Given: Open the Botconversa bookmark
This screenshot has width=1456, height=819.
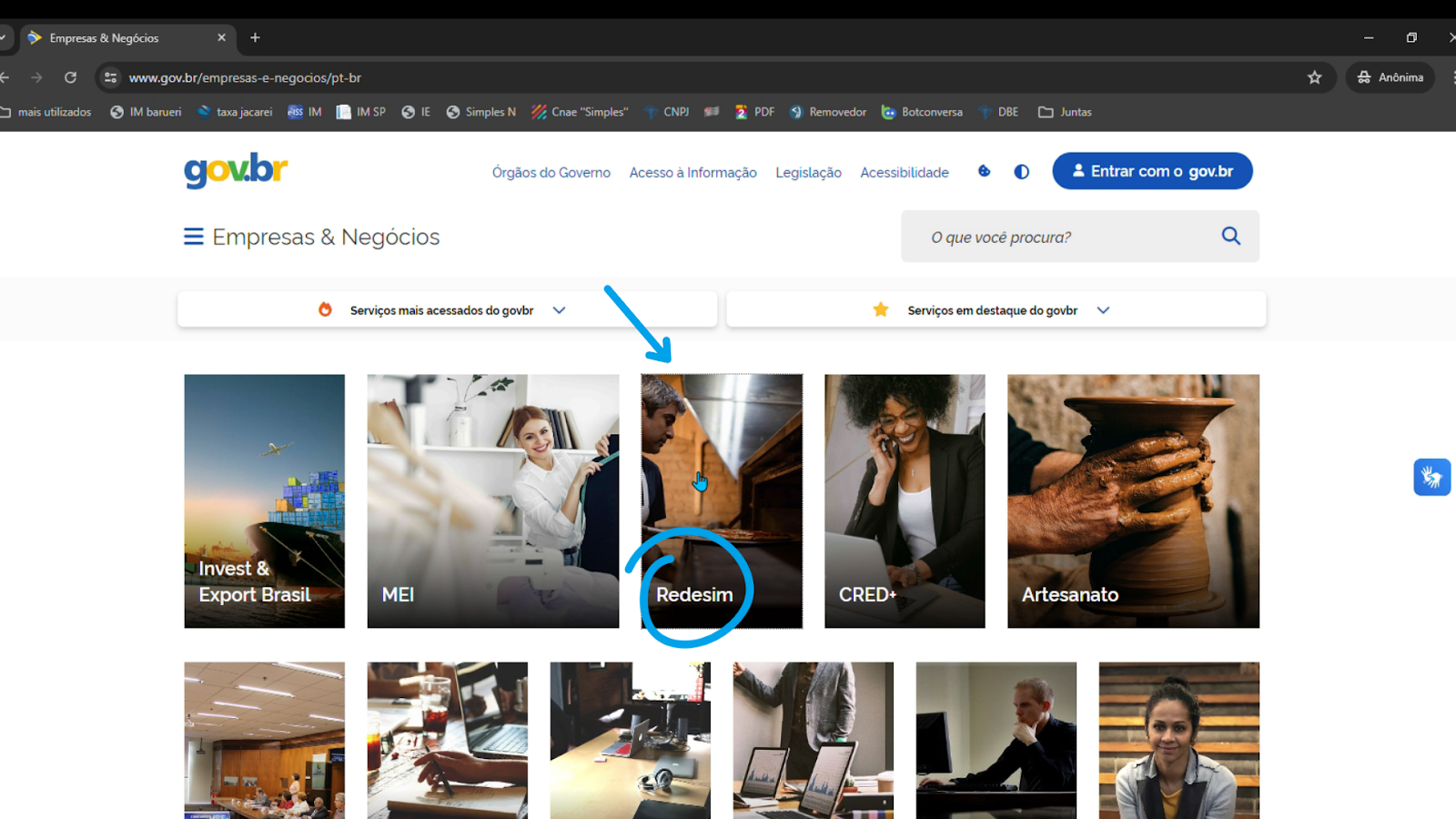Looking at the screenshot, I should (922, 112).
